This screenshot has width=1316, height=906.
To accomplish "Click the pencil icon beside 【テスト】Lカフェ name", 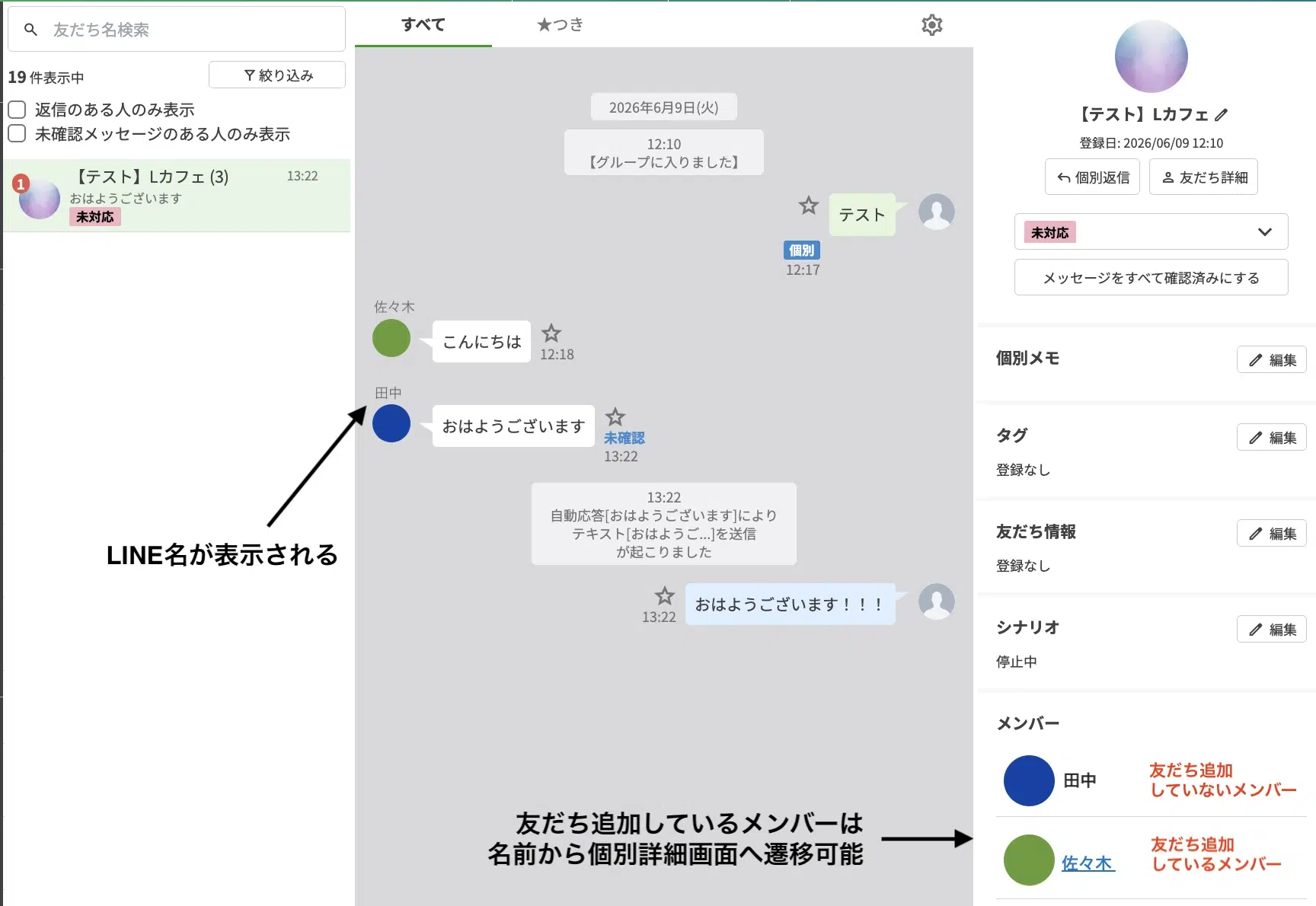I will [1221, 115].
